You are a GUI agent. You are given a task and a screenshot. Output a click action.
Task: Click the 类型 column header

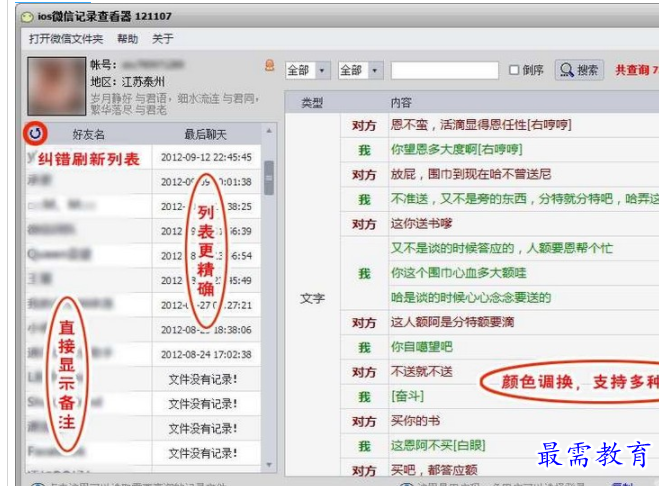coord(312,103)
